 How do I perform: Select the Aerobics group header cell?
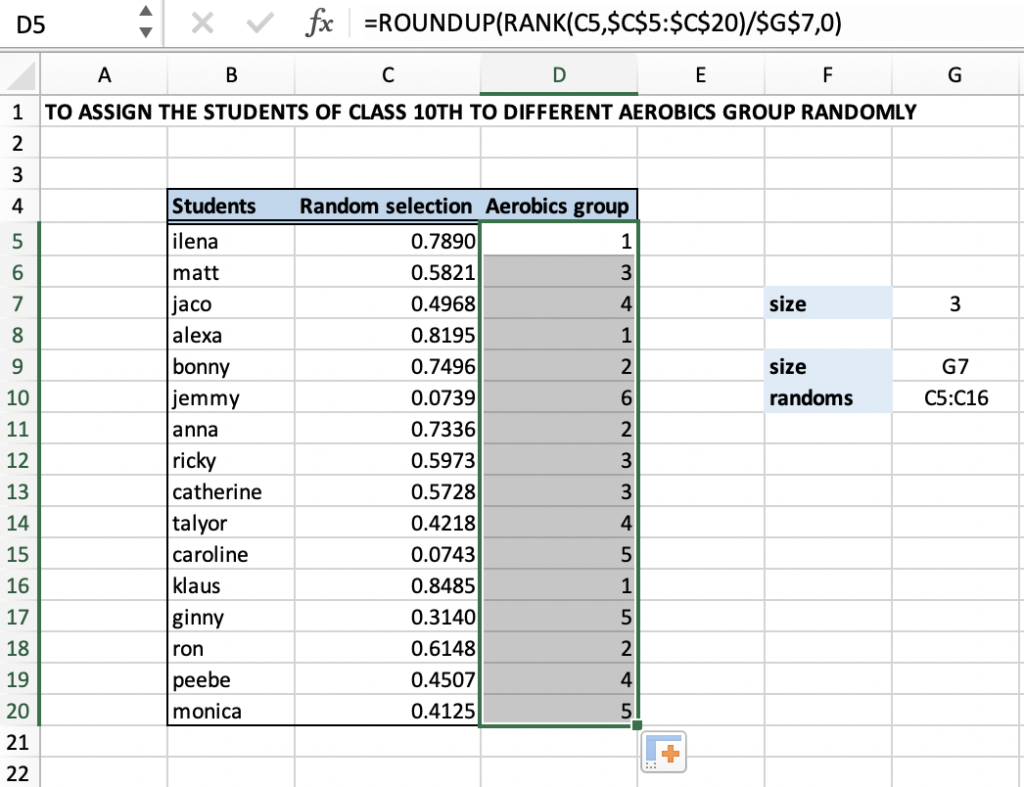[x=558, y=205]
